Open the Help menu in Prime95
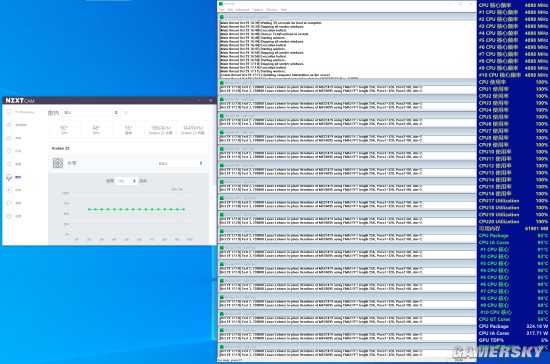The image size is (550, 364). coord(284,9)
